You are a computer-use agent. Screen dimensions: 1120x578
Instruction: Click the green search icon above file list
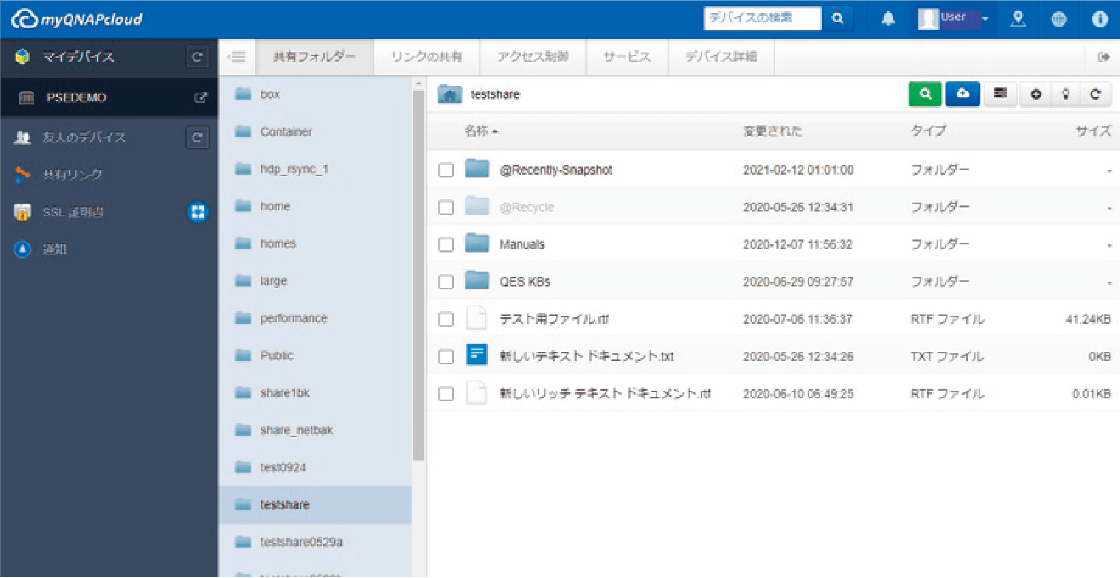(924, 92)
